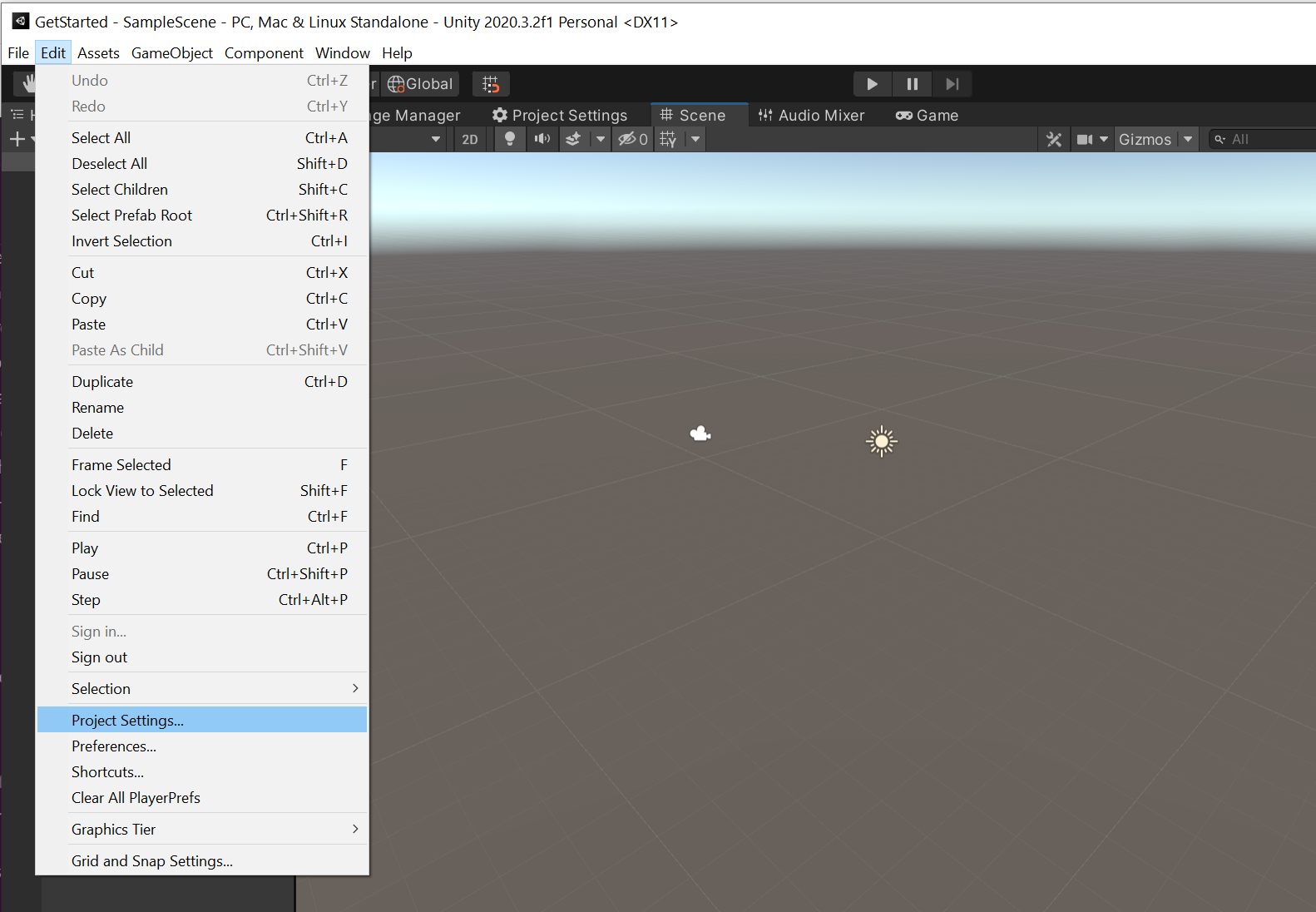The height and width of the screenshot is (912, 1316).
Task: Expand scene camera dropdown arrow
Action: pos(1104,139)
